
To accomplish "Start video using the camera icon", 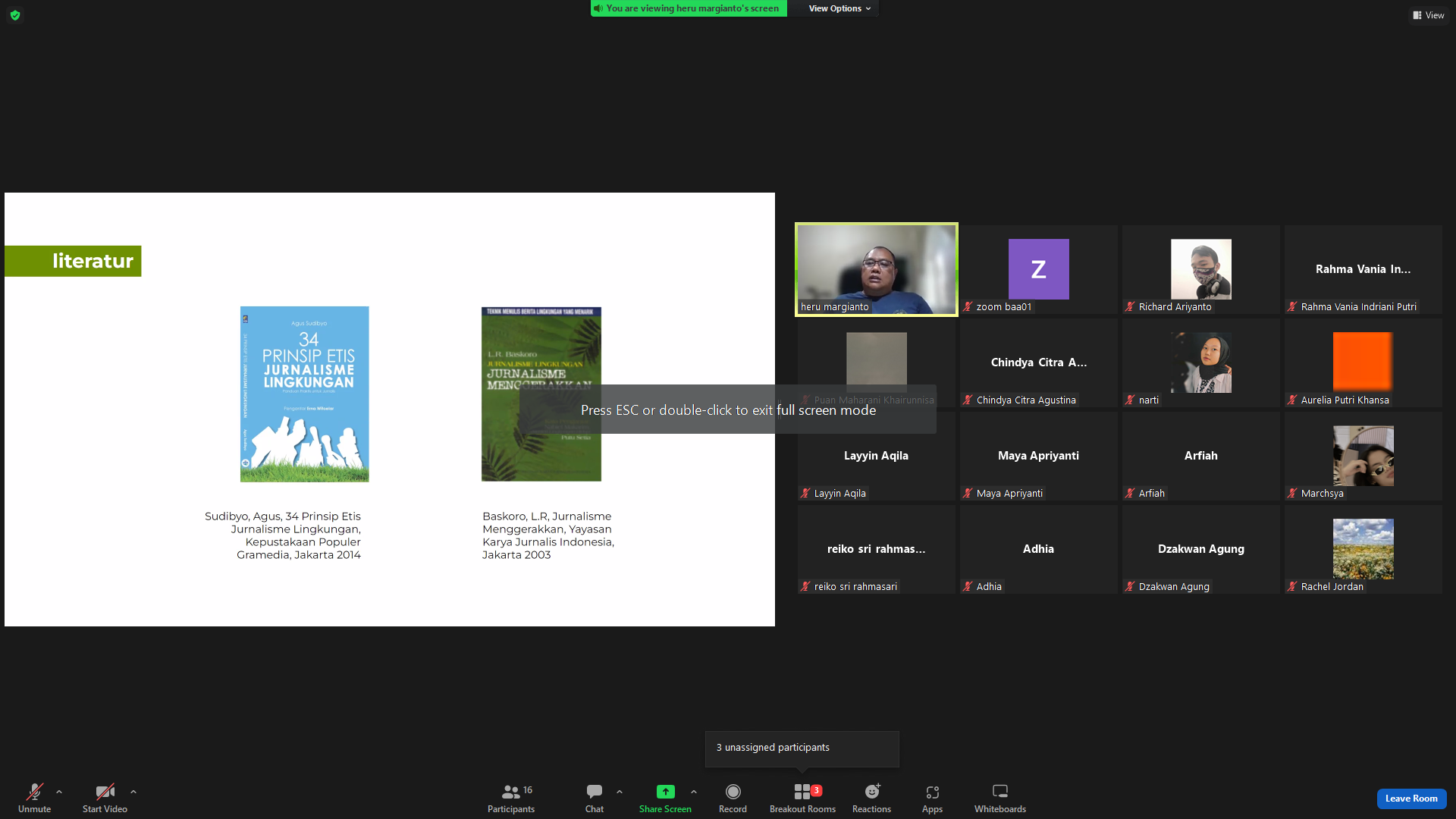I will (105, 792).
